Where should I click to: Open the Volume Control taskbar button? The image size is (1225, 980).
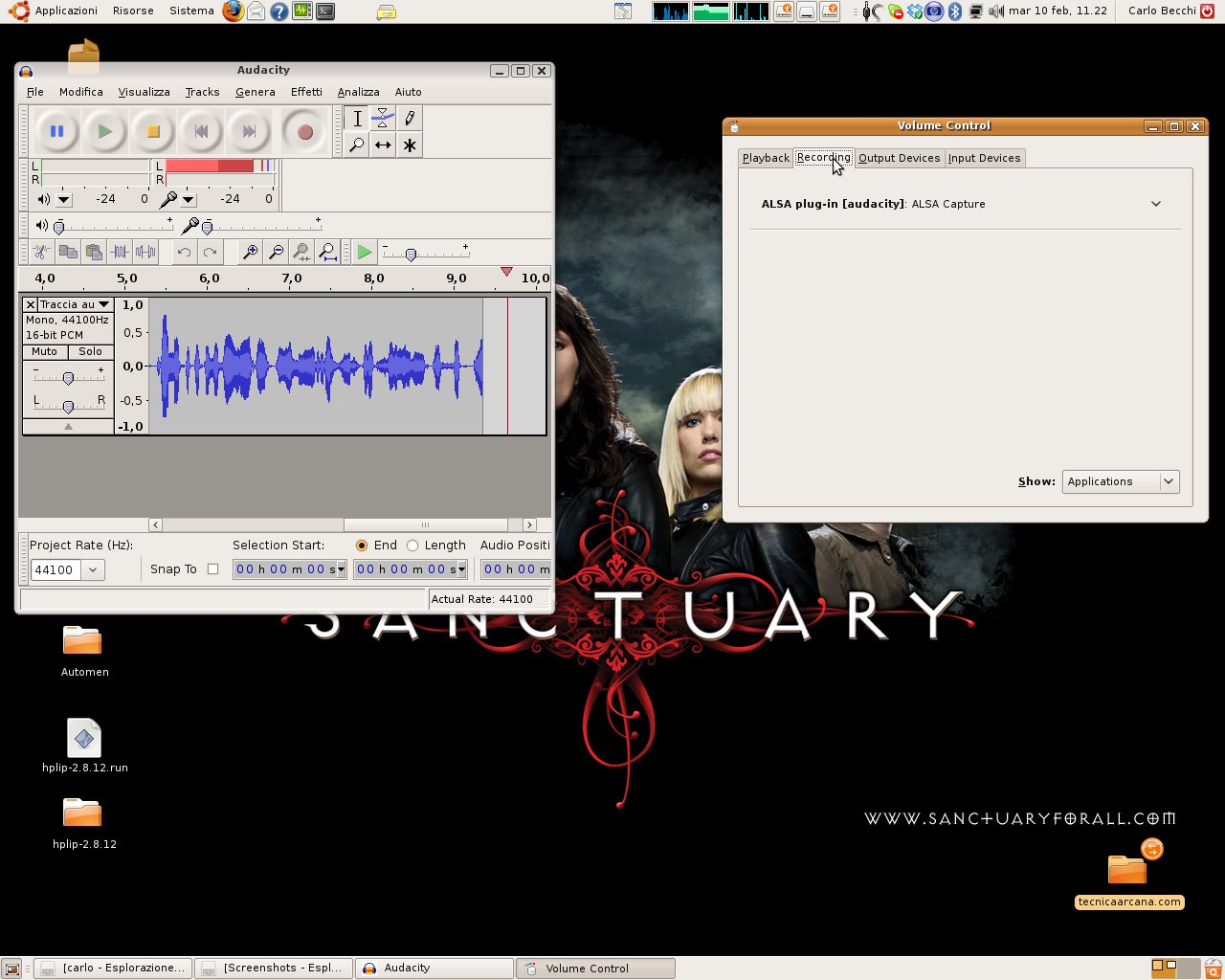pyautogui.click(x=596, y=969)
